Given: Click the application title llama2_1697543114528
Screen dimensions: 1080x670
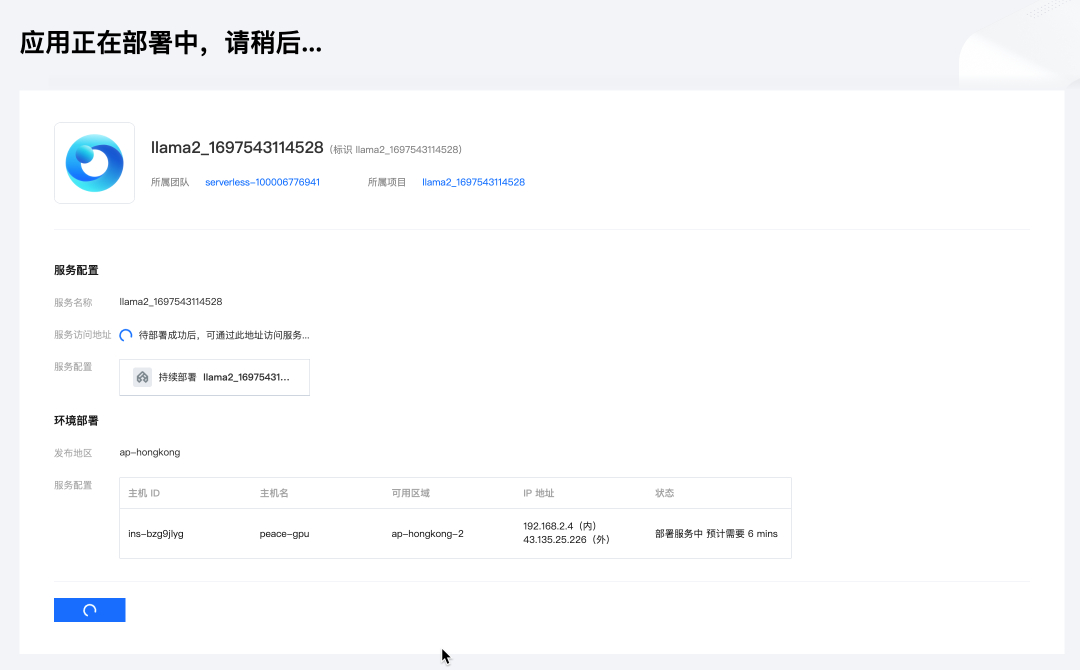Looking at the screenshot, I should click(x=237, y=147).
